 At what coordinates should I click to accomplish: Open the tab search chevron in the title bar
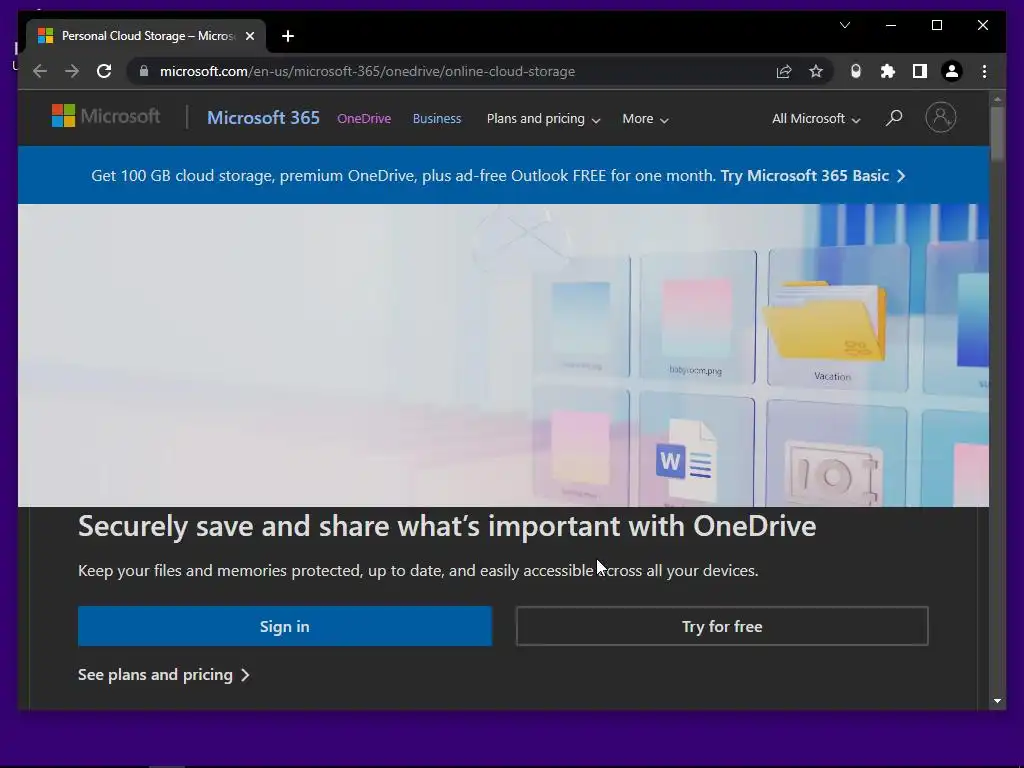pos(844,25)
